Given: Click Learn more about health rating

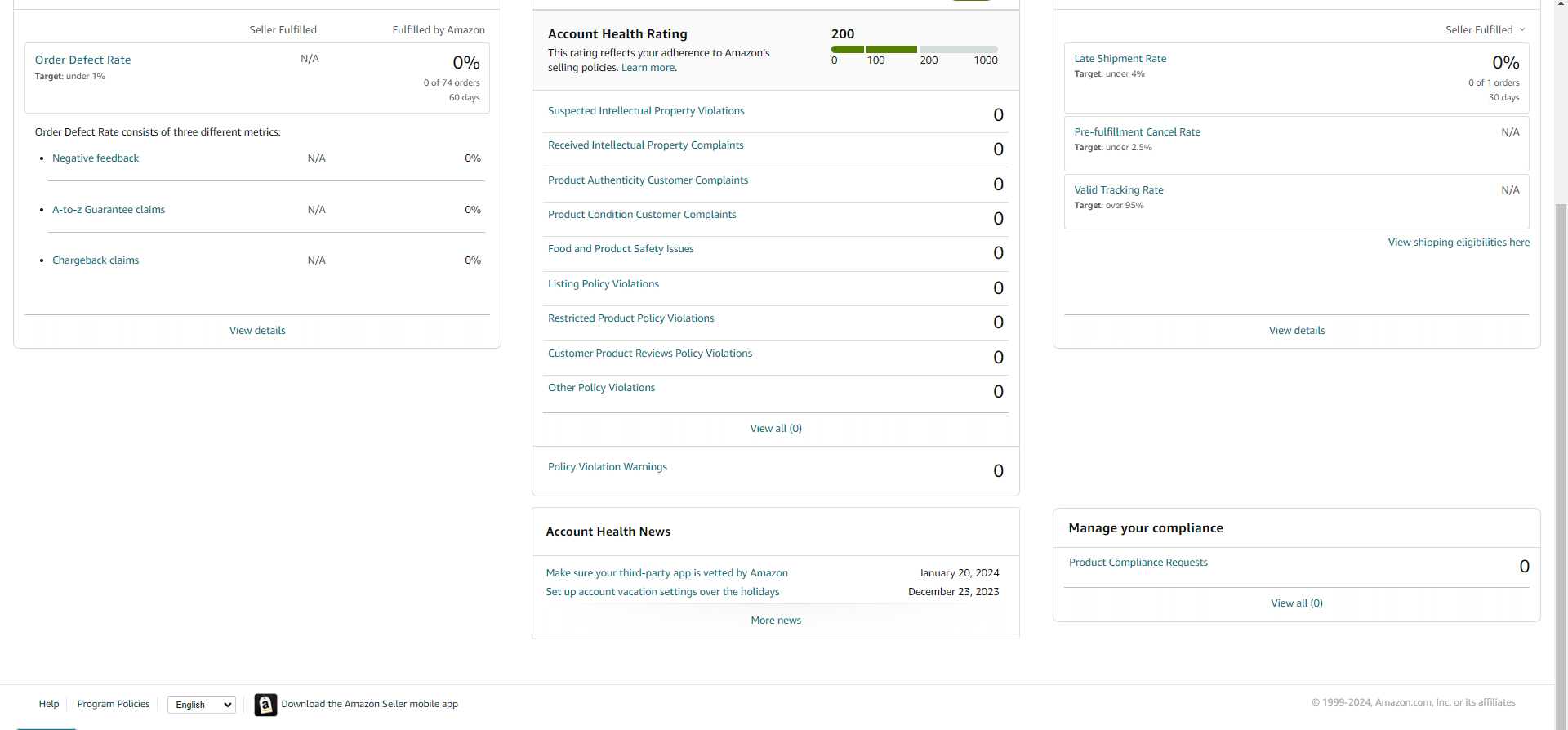Looking at the screenshot, I should [648, 68].
